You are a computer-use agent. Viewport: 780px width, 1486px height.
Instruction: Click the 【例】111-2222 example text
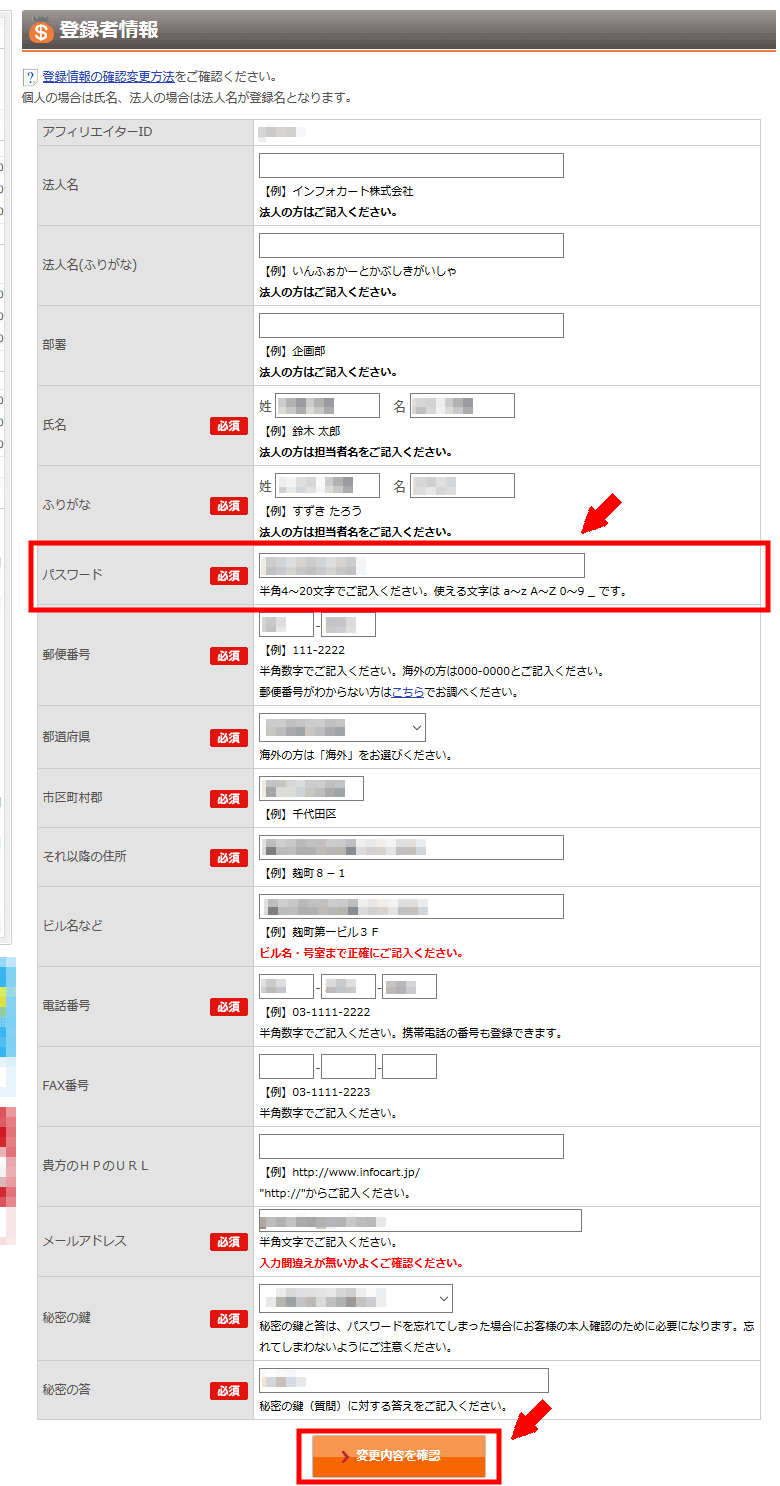click(302, 650)
